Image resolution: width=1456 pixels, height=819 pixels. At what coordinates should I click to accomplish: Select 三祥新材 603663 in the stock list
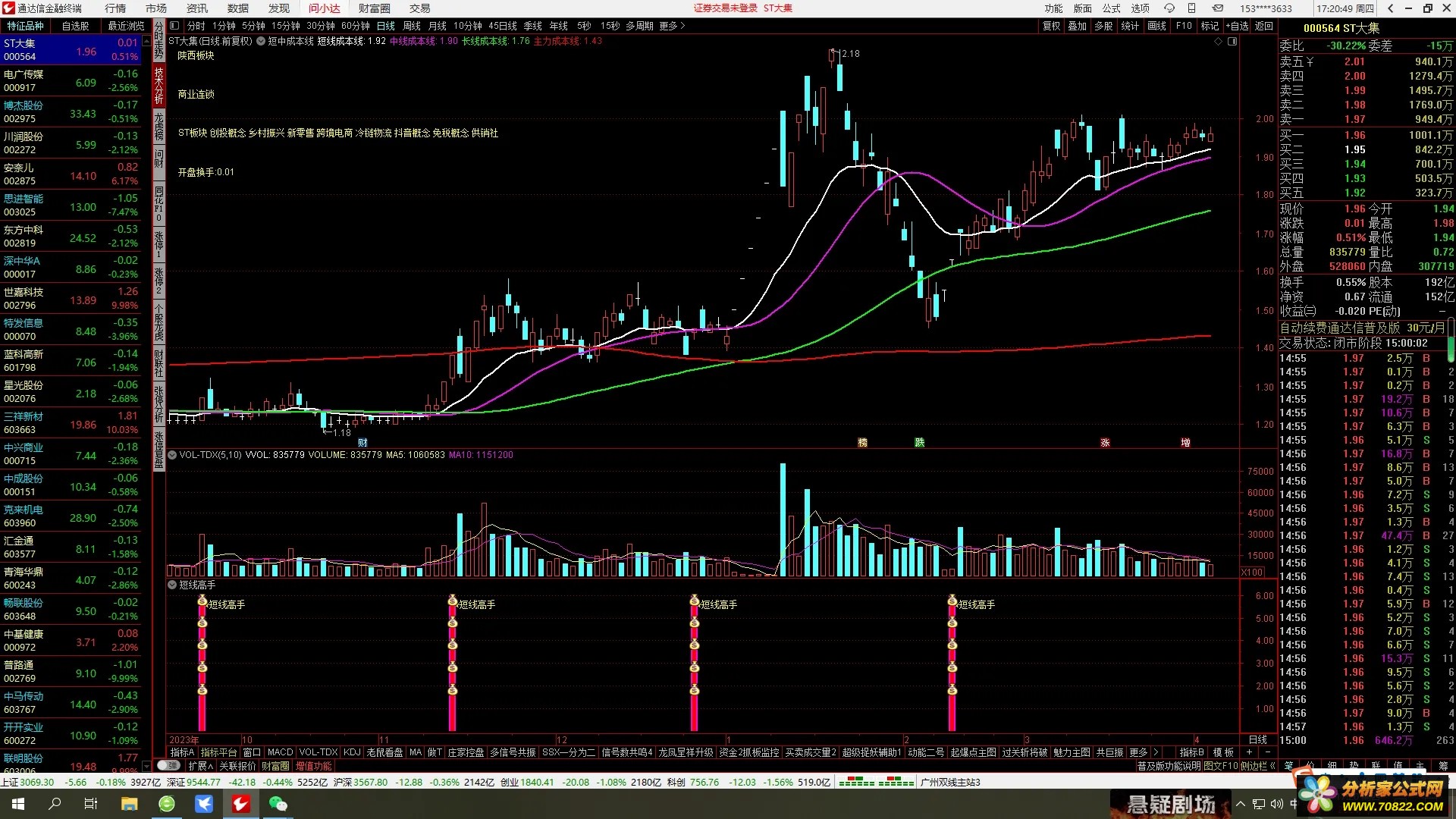71,423
